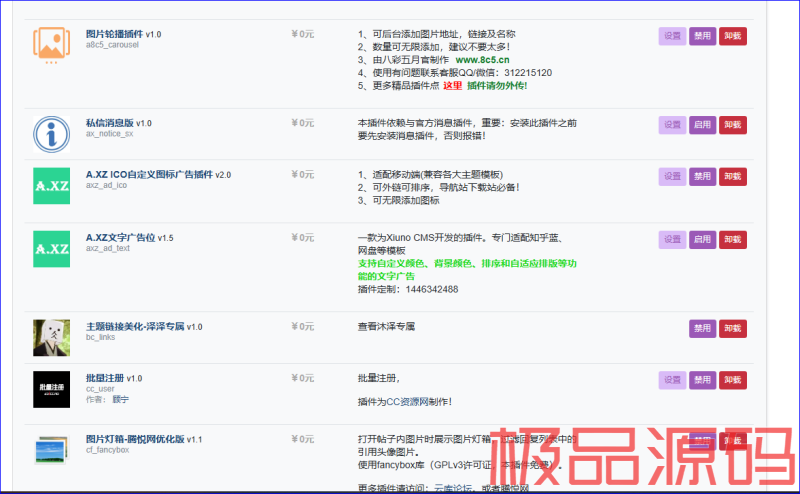Screen dimensions: 800x494
Task: Uninstall the 图片轮播插件 plugin
Action: pyautogui.click(x=733, y=36)
